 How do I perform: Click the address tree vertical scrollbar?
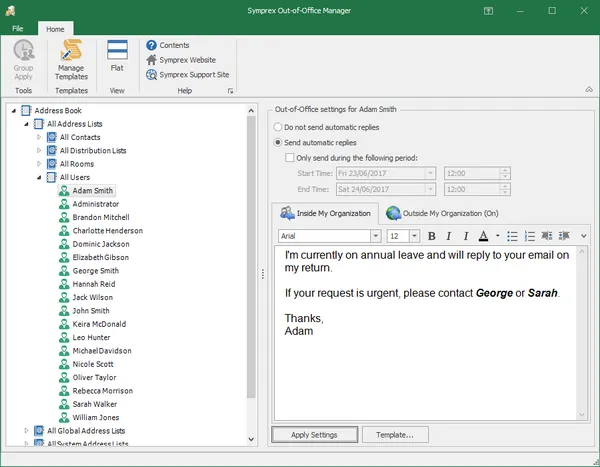pyautogui.click(x=251, y=256)
